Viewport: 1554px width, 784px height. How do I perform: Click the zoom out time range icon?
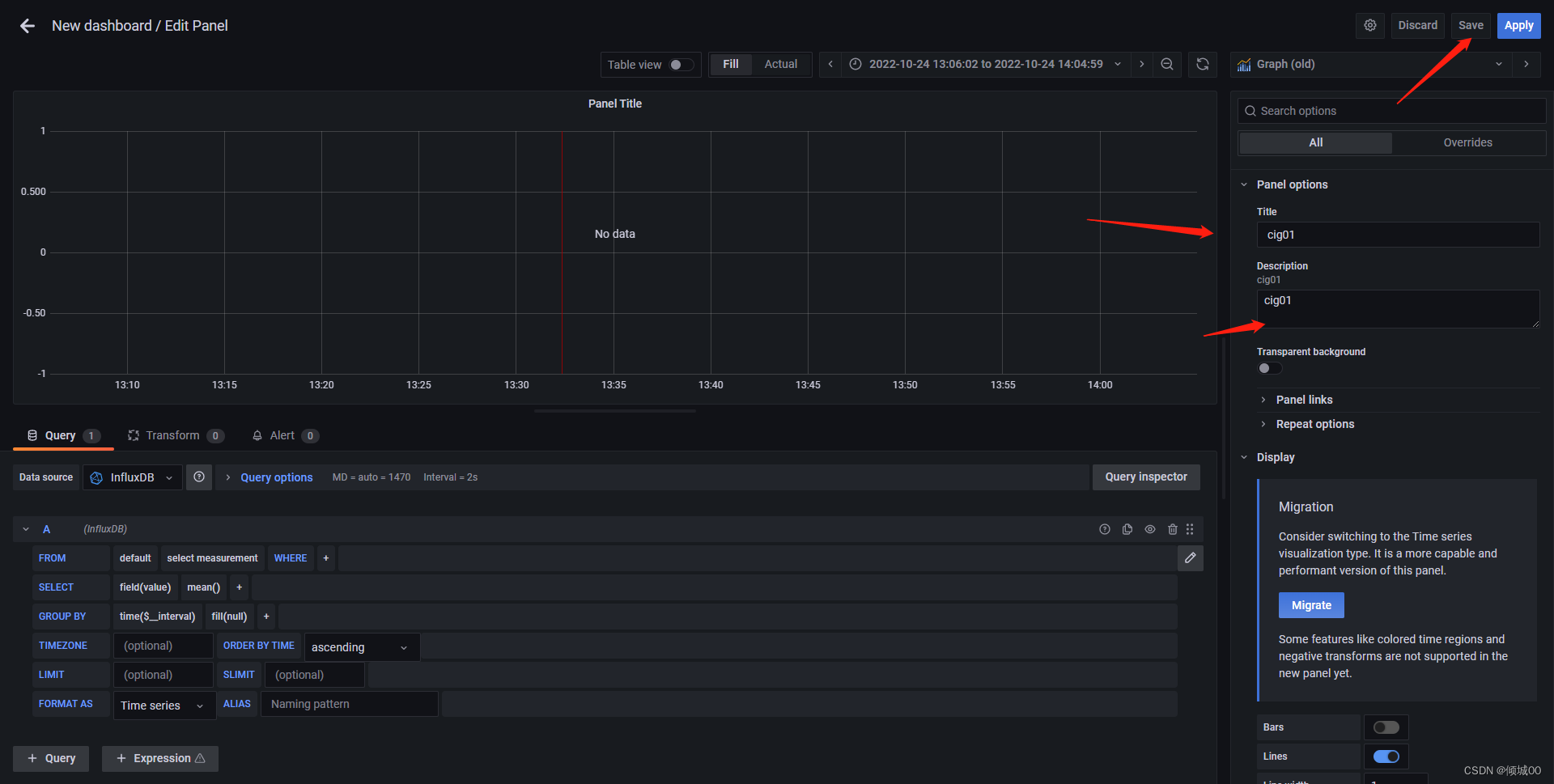(1167, 64)
